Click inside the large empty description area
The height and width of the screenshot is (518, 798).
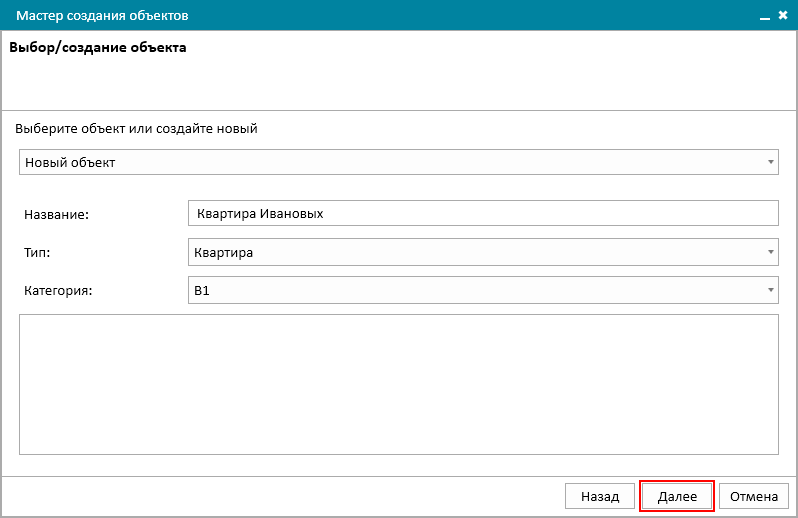point(399,384)
